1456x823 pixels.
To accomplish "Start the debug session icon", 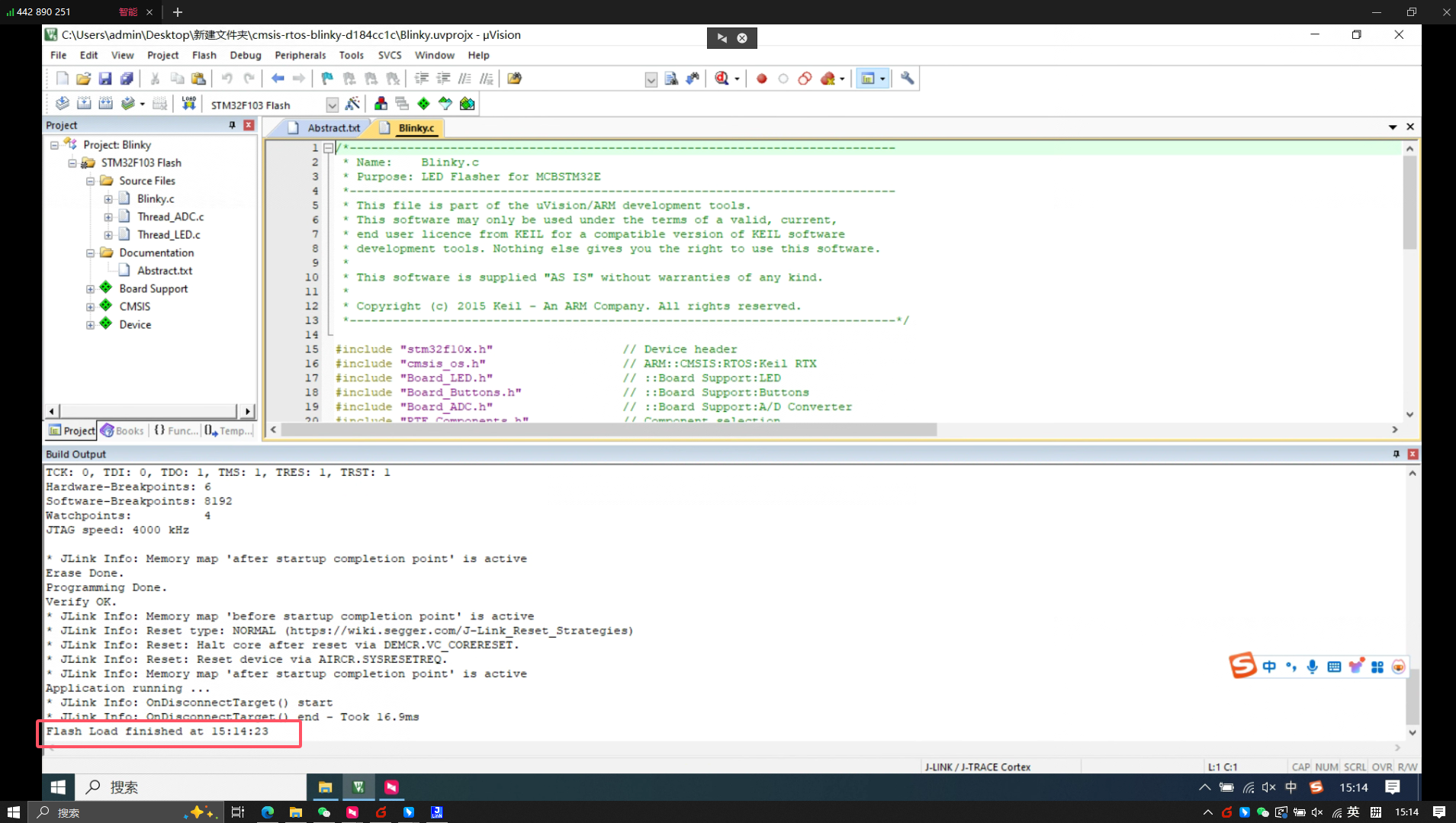I will 722,79.
